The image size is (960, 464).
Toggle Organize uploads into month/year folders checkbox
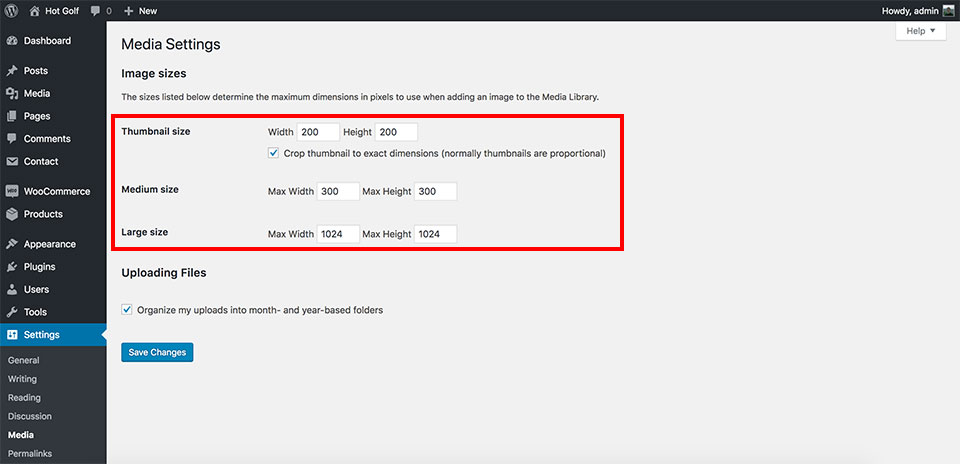click(x=127, y=310)
